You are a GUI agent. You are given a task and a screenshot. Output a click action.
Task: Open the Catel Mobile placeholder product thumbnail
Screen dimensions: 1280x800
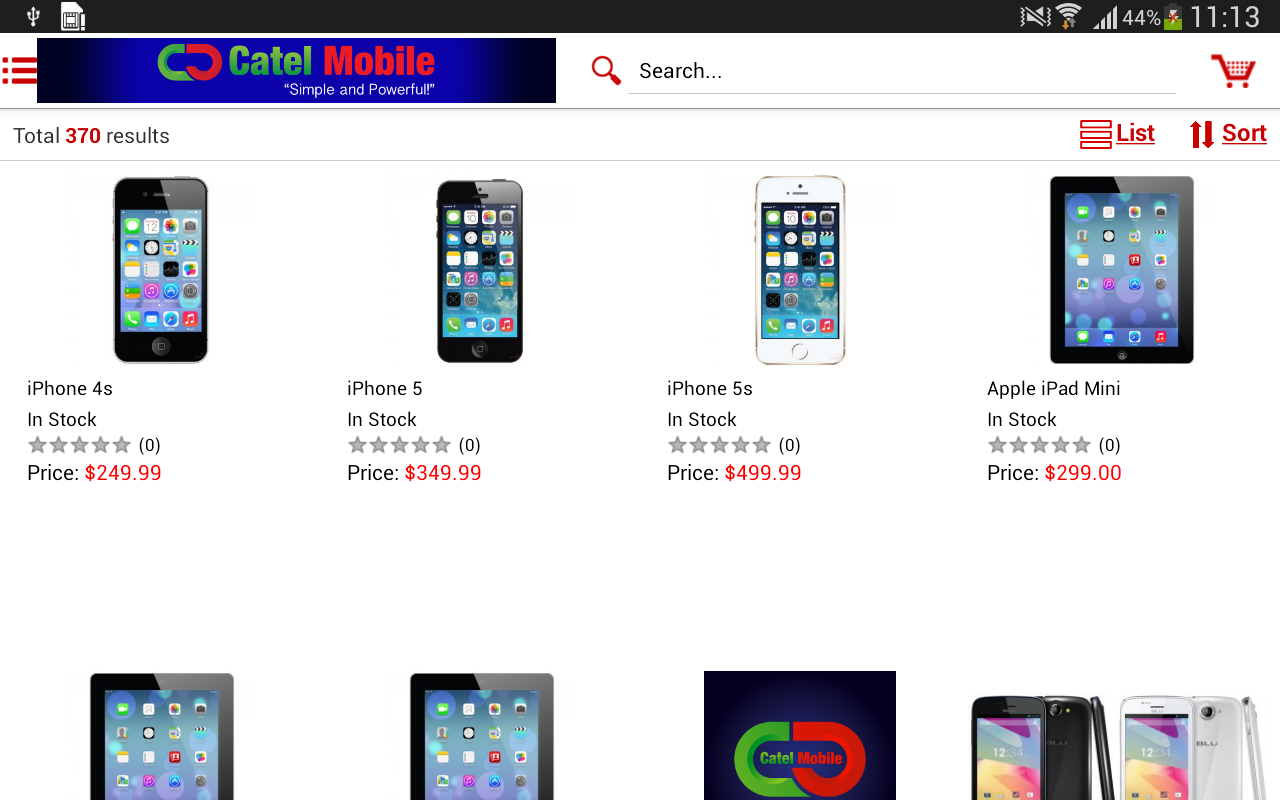800,735
